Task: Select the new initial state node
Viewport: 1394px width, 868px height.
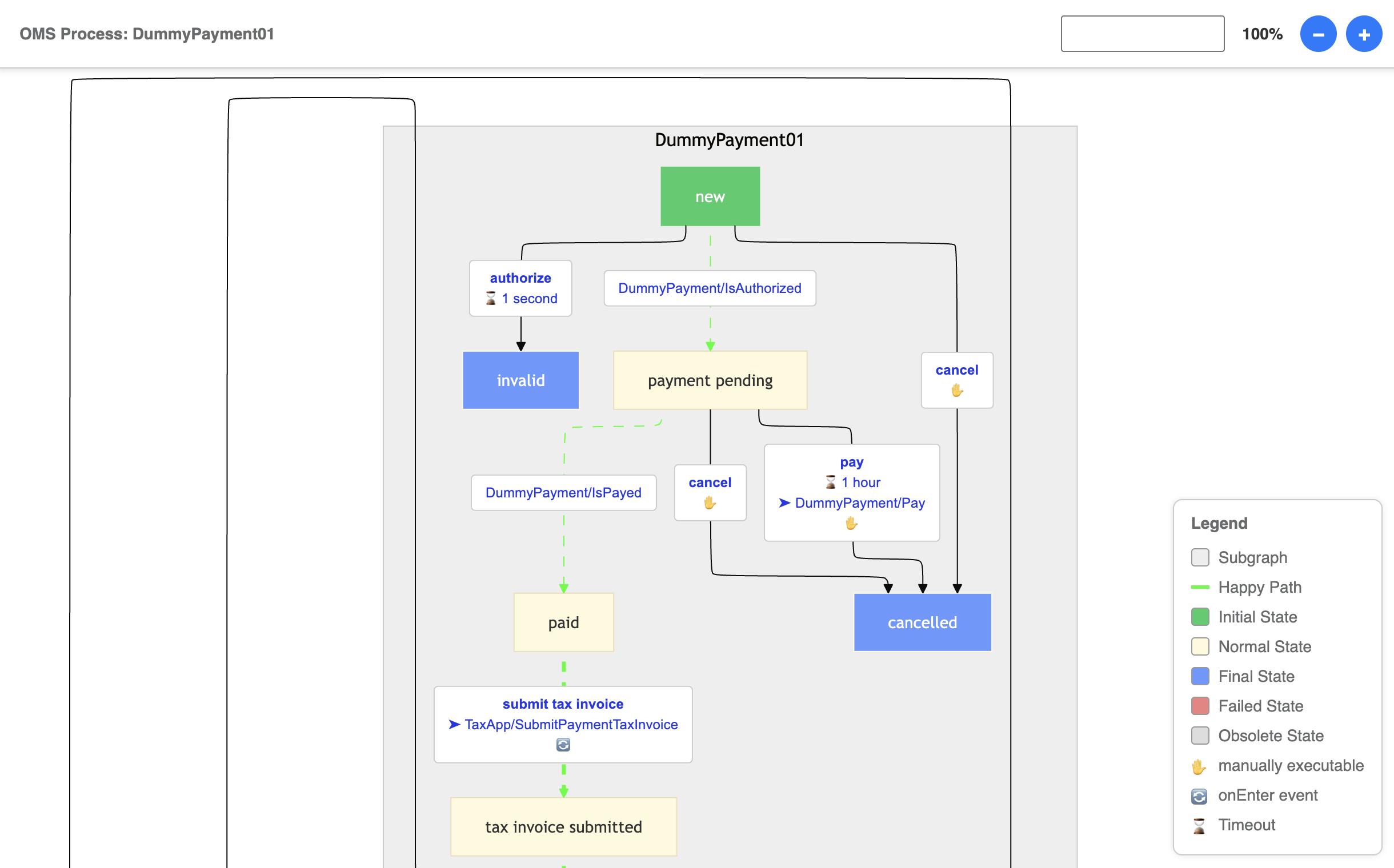Action: pos(710,196)
